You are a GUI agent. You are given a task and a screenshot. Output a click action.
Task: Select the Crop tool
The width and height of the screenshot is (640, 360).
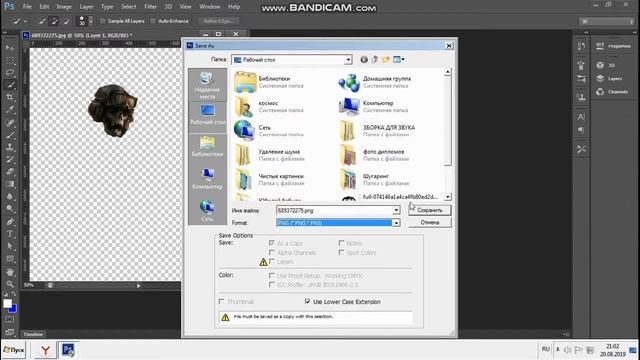click(10, 97)
